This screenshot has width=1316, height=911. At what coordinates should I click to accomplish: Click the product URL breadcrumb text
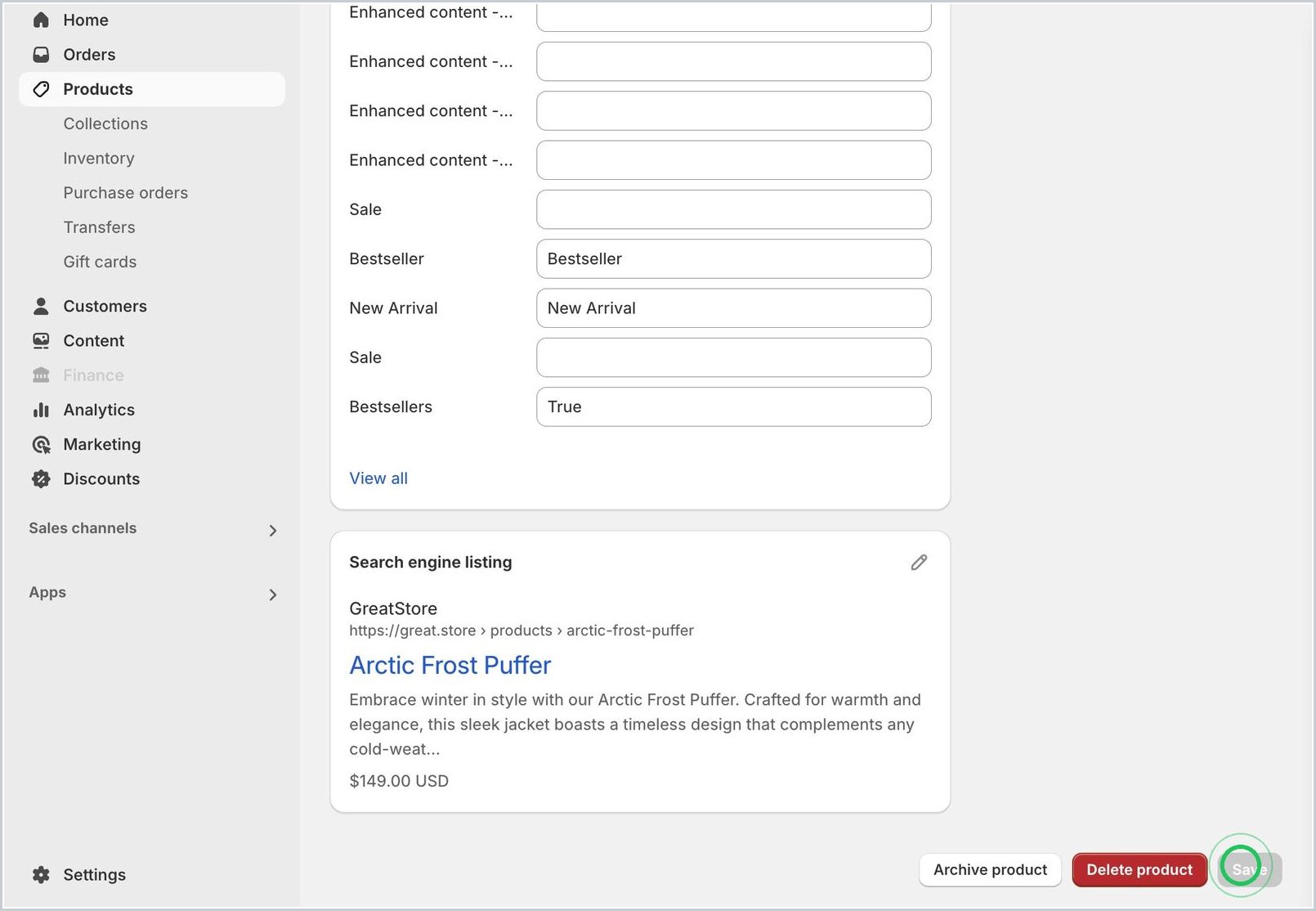pos(521,631)
